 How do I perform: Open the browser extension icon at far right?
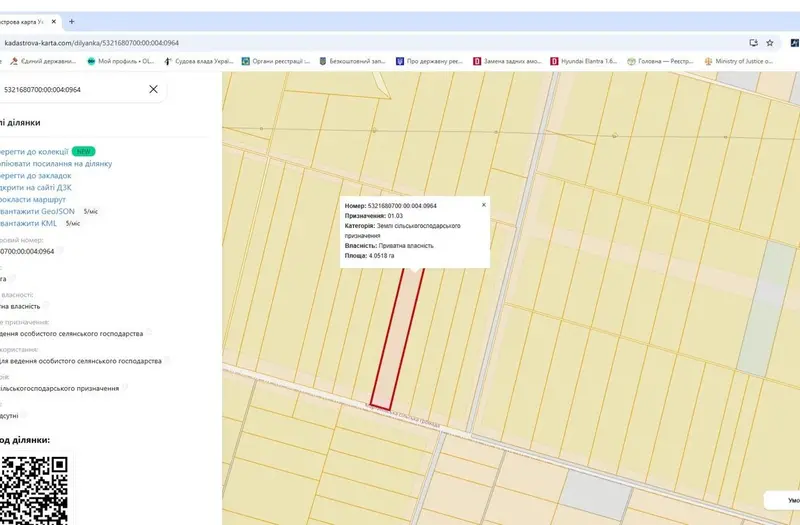tap(795, 43)
